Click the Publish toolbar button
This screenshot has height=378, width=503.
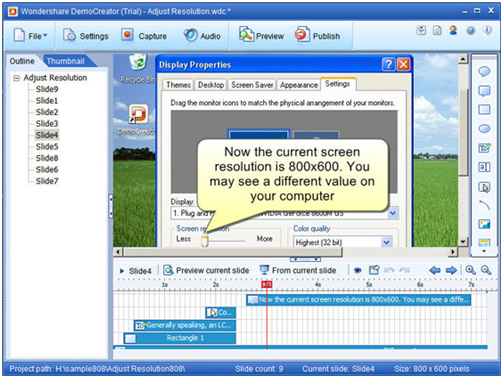(317, 35)
